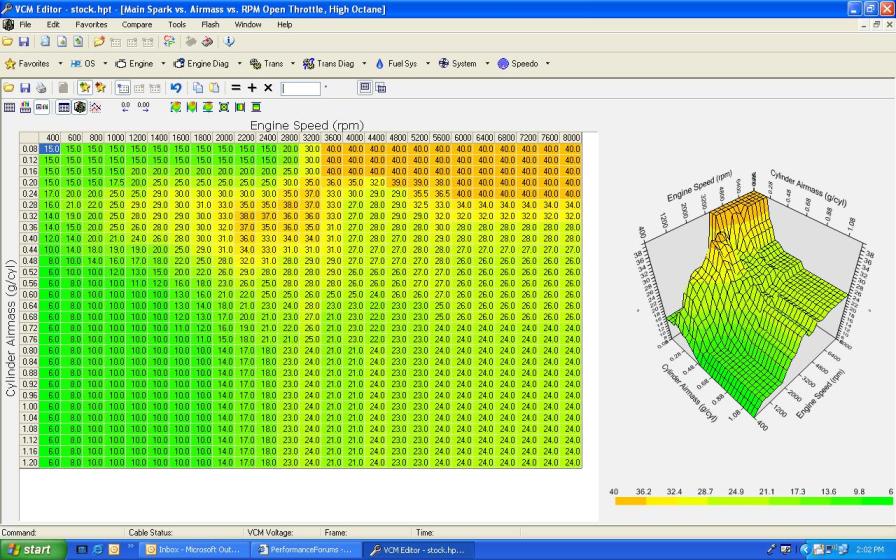Expand the Engine dropdown arrow
896x560 pixels.
[163, 63]
